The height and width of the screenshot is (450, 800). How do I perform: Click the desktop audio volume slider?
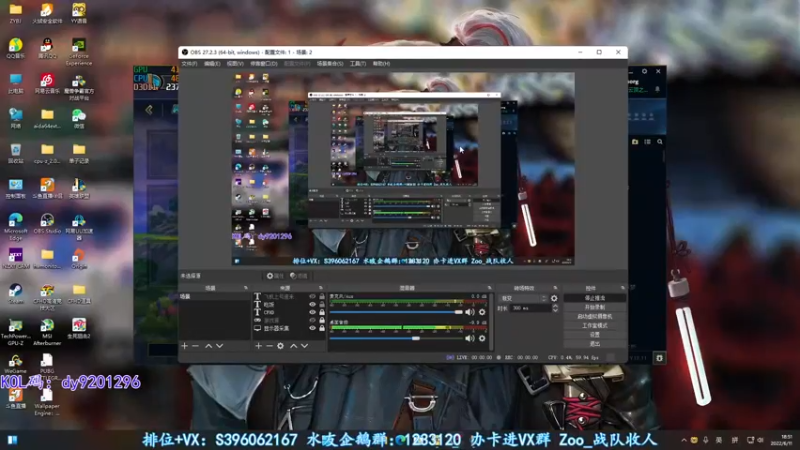tap(396, 338)
